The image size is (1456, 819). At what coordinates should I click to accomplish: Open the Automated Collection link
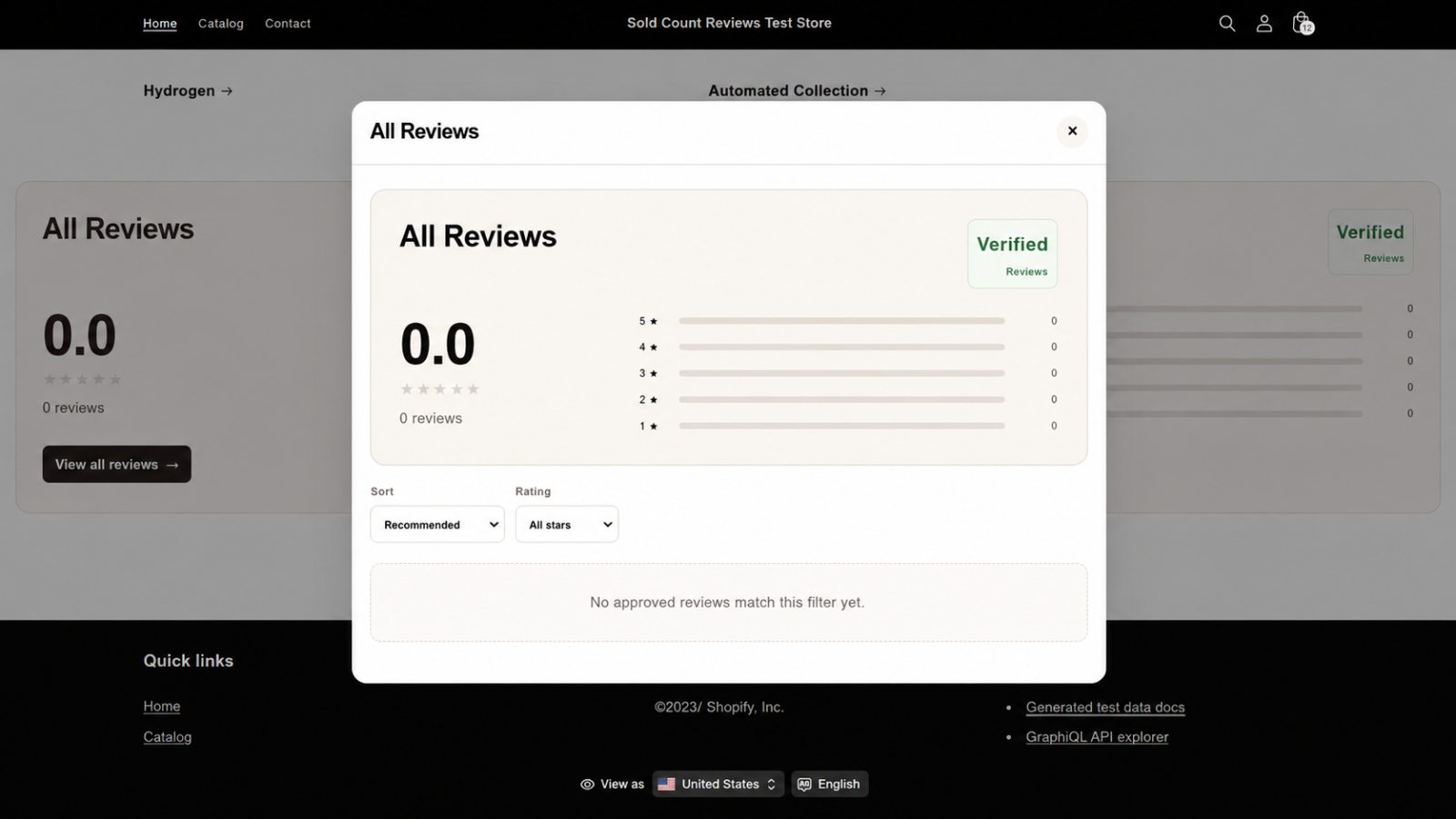pos(797,91)
